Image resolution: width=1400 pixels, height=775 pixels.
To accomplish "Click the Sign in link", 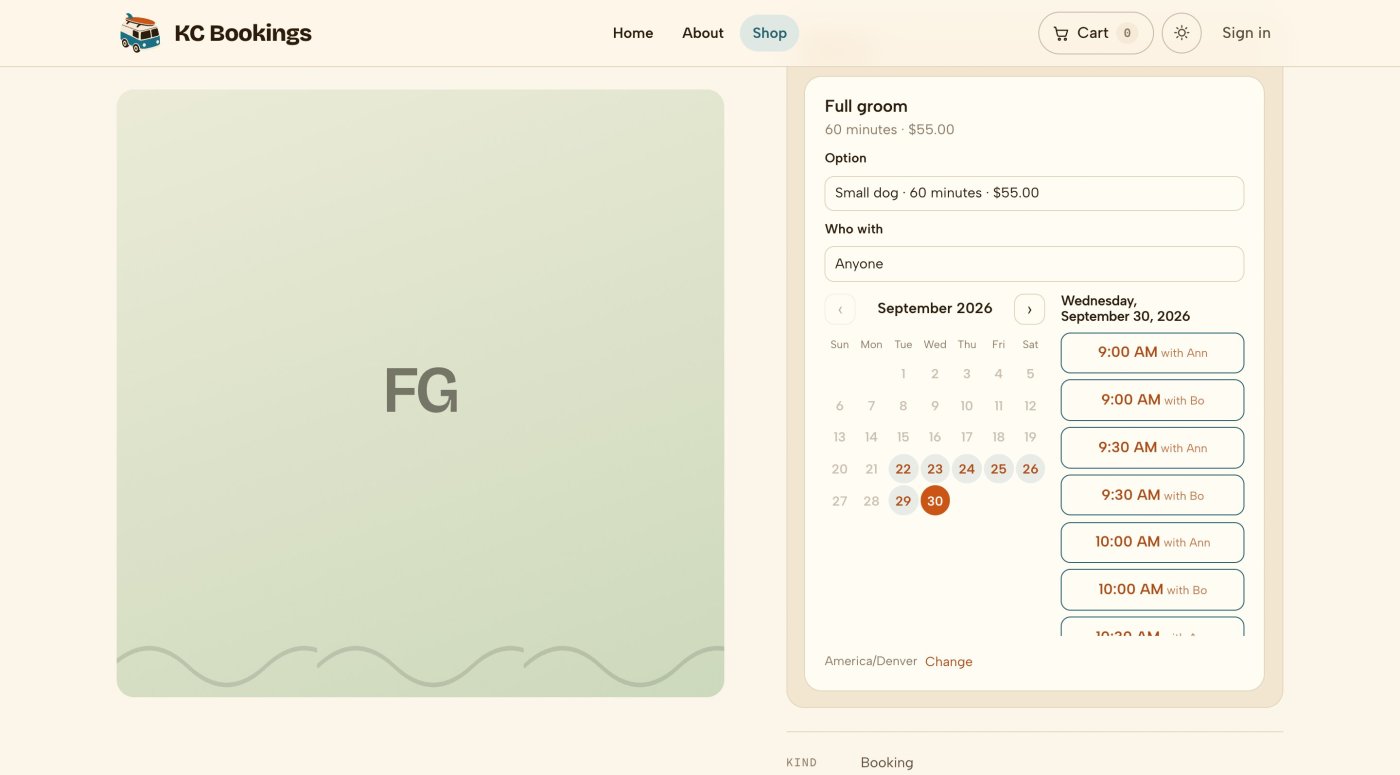I will (1246, 33).
